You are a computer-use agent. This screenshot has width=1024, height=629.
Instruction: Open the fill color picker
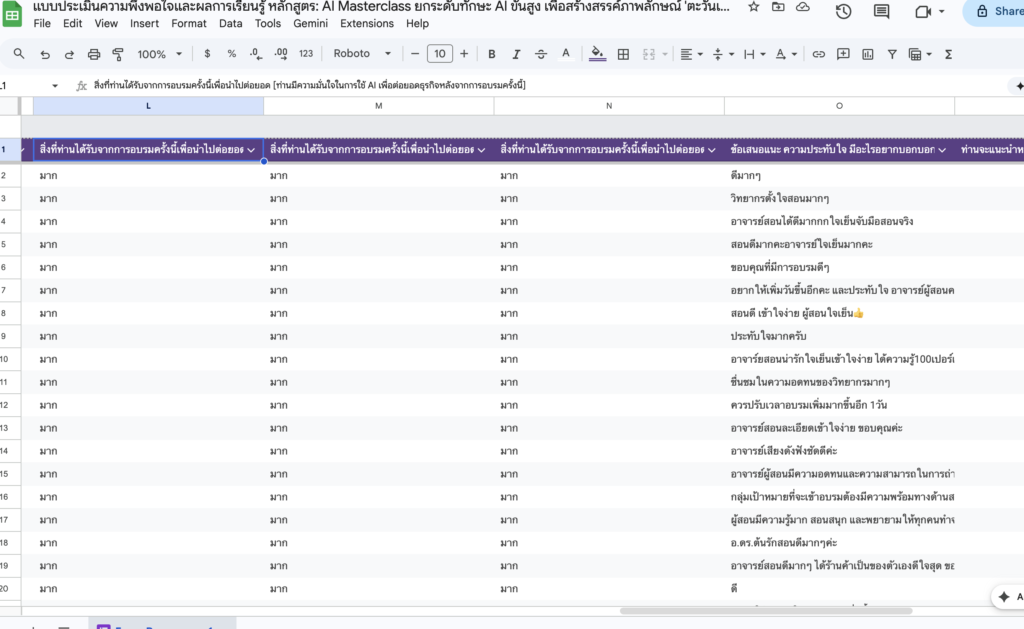[598, 54]
